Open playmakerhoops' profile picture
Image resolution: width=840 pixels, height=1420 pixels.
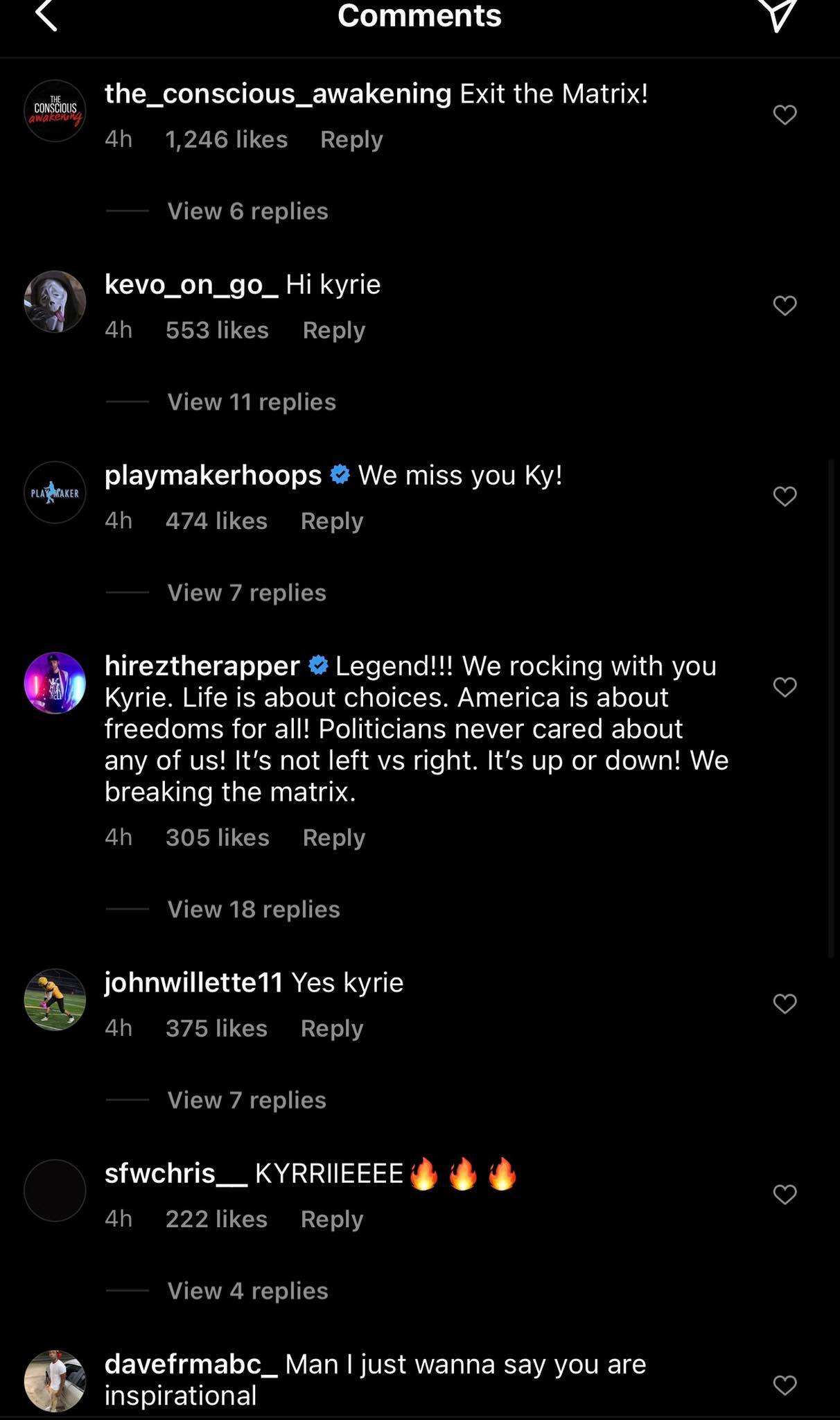(54, 493)
